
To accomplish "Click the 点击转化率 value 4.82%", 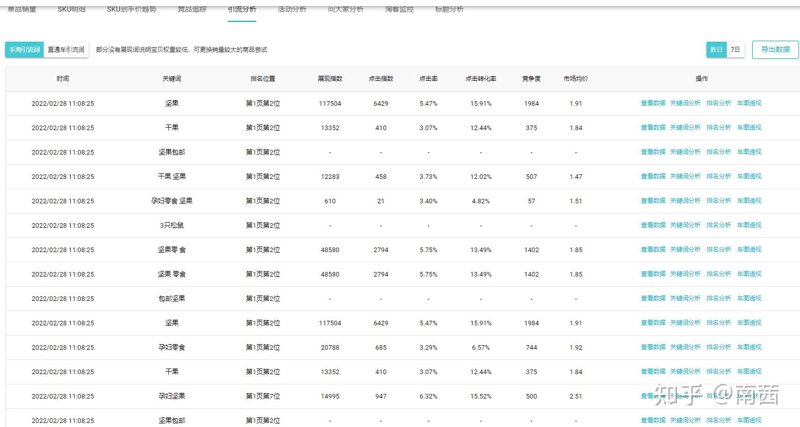I will pos(481,201).
